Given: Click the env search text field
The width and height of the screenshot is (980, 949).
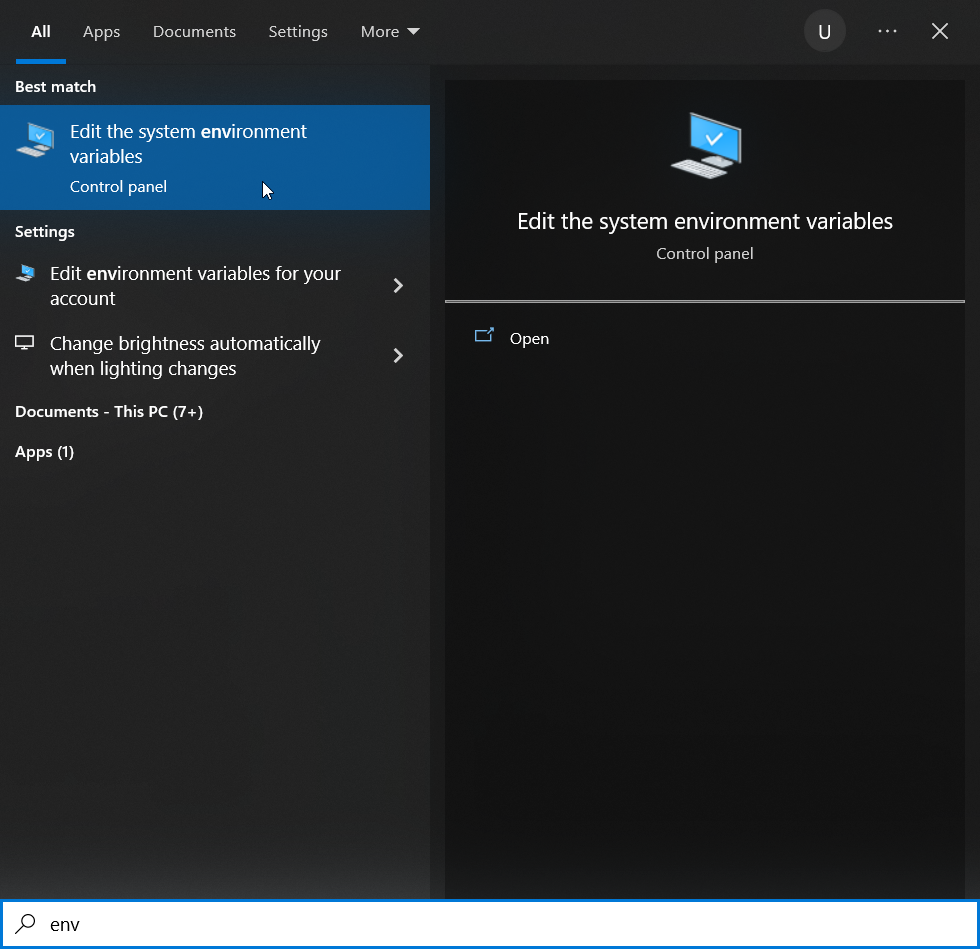Looking at the screenshot, I should pyautogui.click(x=500, y=924).
